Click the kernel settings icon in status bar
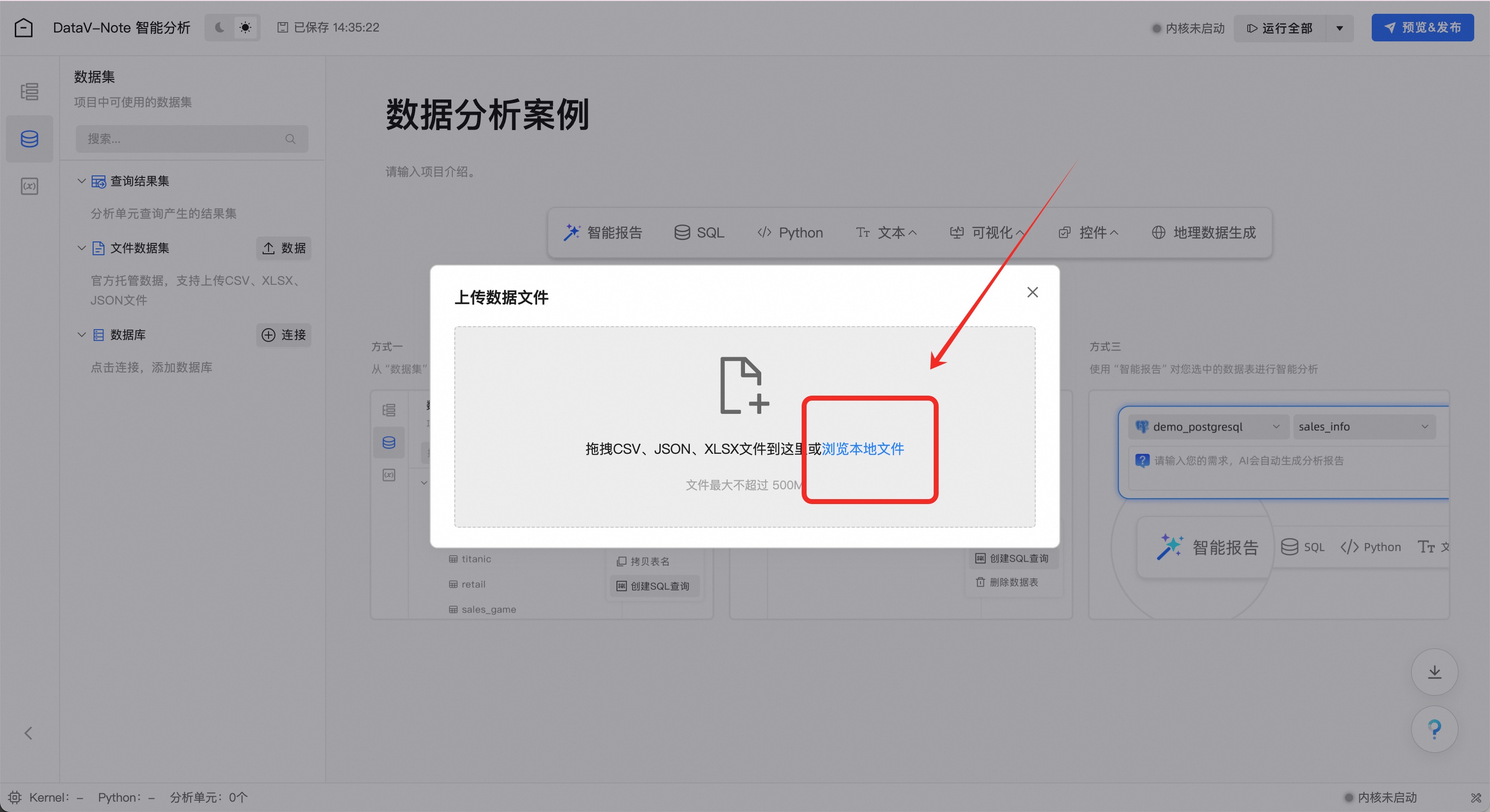 tap(14, 797)
